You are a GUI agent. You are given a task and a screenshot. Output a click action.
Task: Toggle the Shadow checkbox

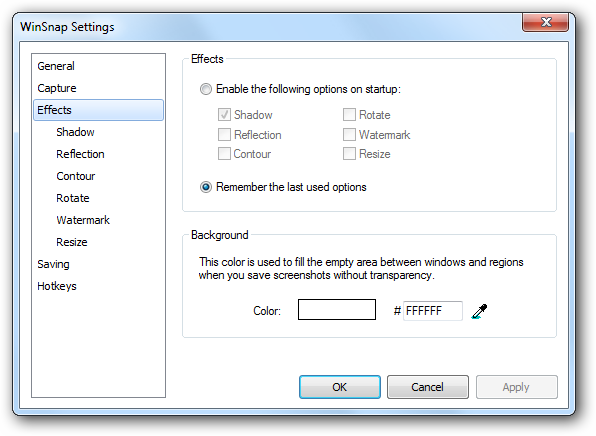tap(224, 114)
